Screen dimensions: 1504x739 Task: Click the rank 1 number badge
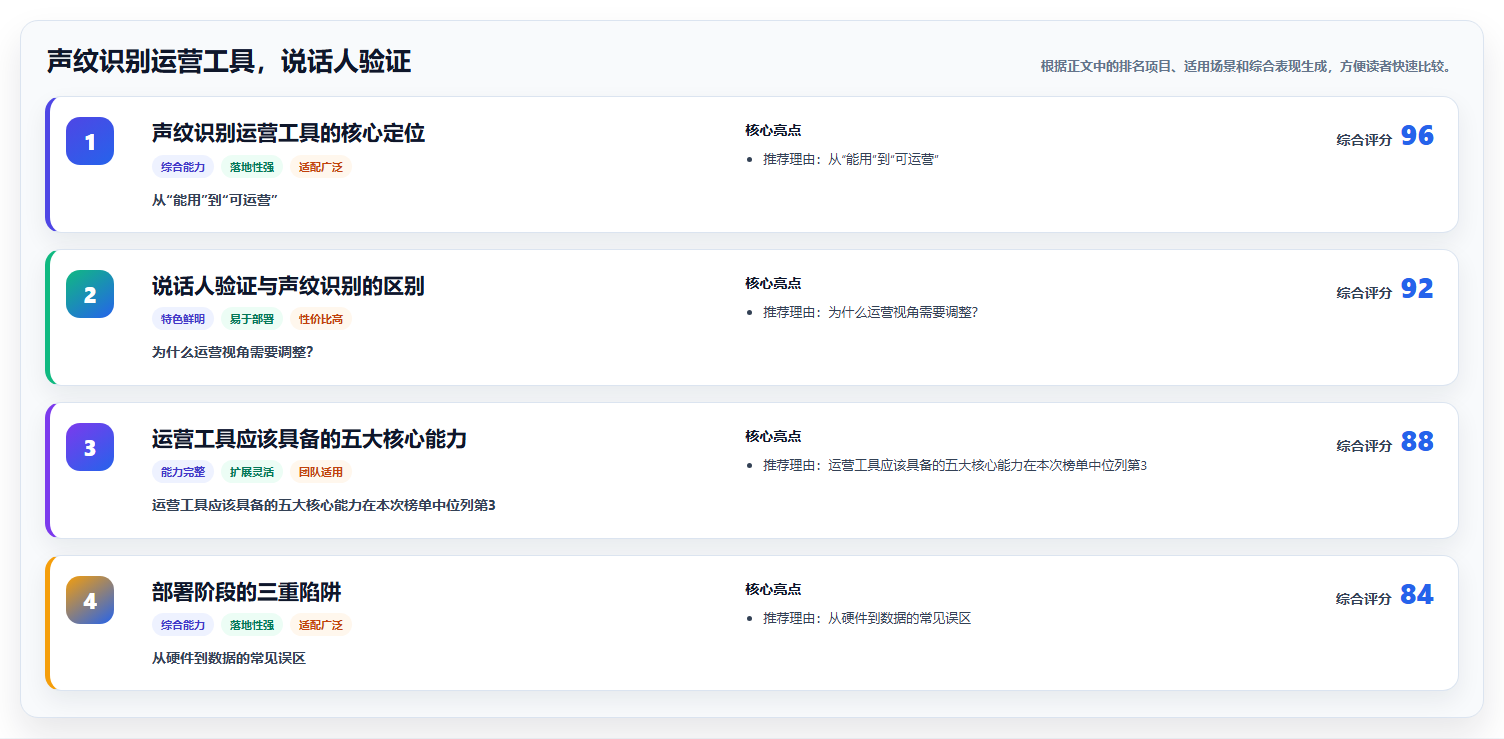pyautogui.click(x=90, y=141)
